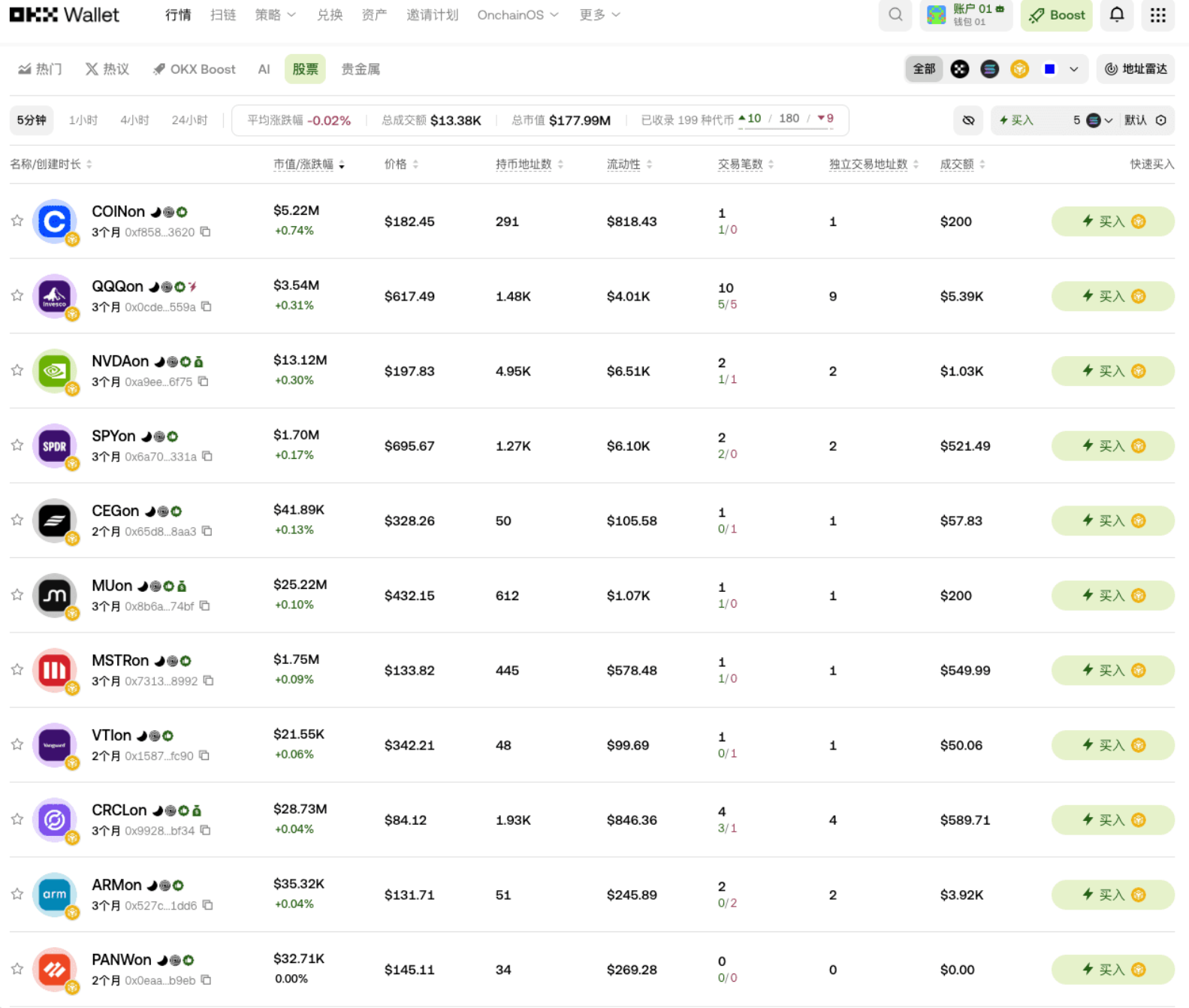Open quick buy settings icon next to 默认

point(1160,120)
